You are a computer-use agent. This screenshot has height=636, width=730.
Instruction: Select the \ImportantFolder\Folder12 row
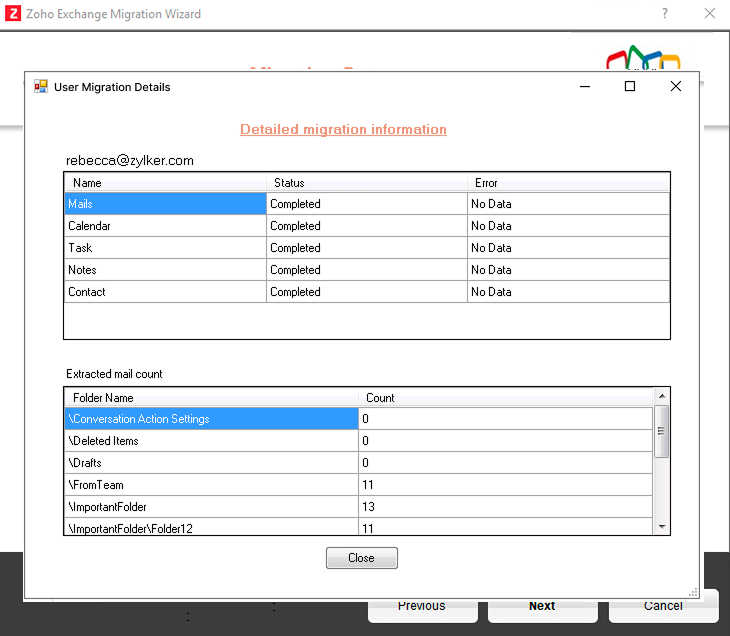tap(358, 527)
